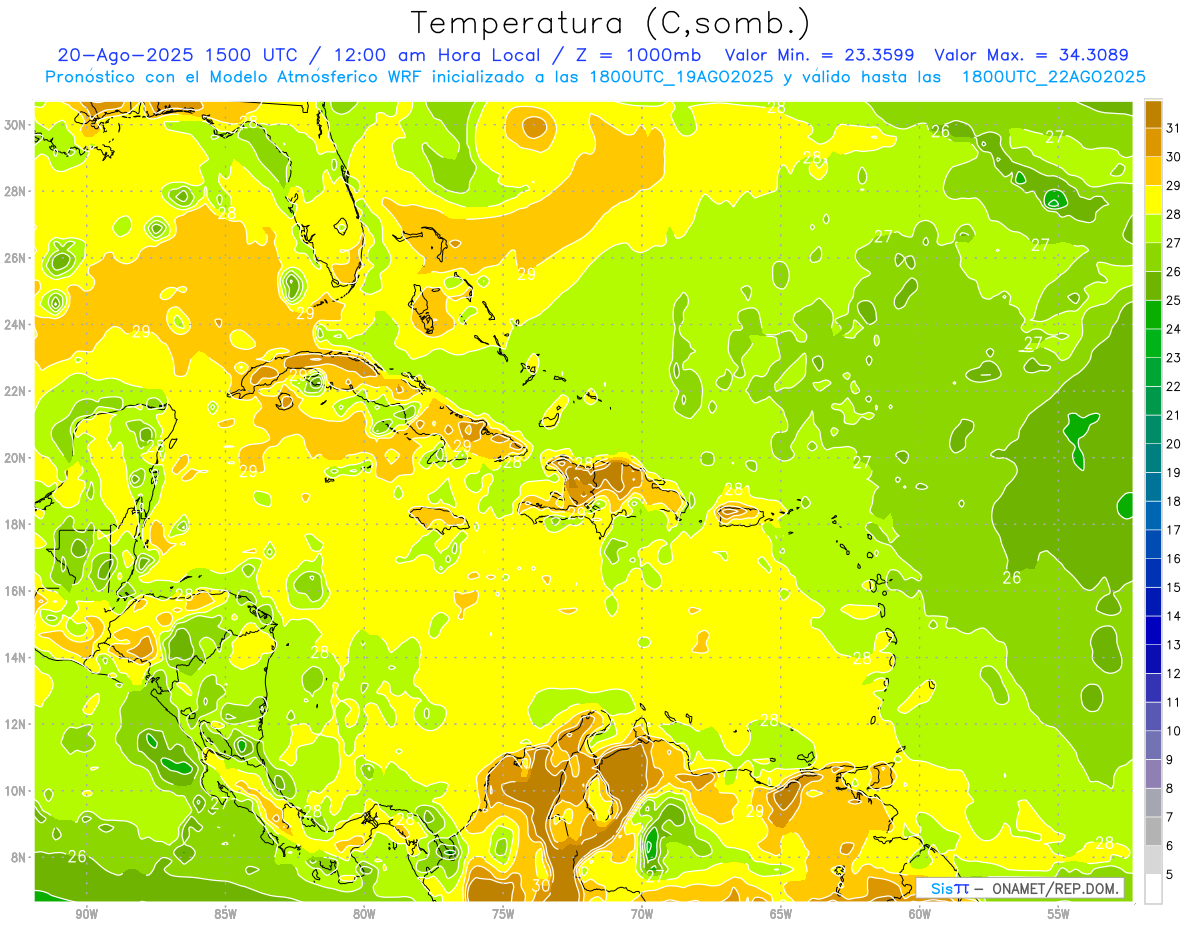
Task: Pick the yellow swatch between 28 and 29
Action: pos(1153,200)
